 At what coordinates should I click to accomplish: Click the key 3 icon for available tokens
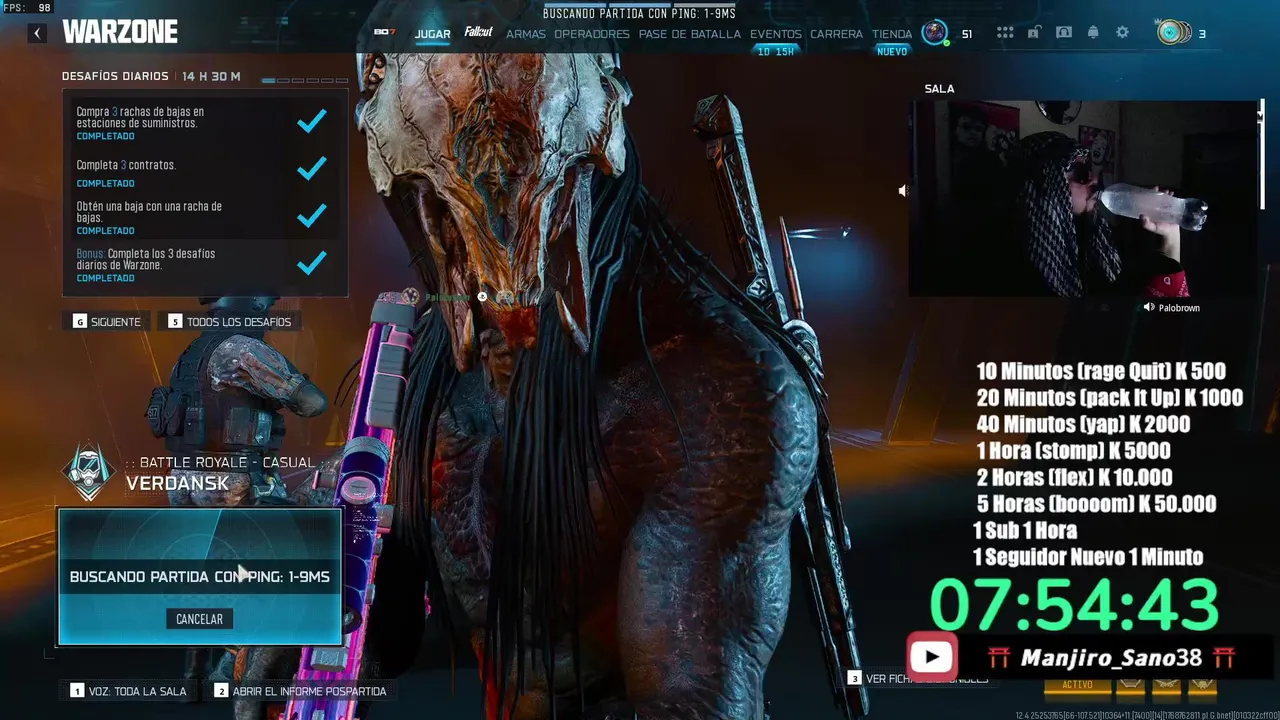pos(854,678)
